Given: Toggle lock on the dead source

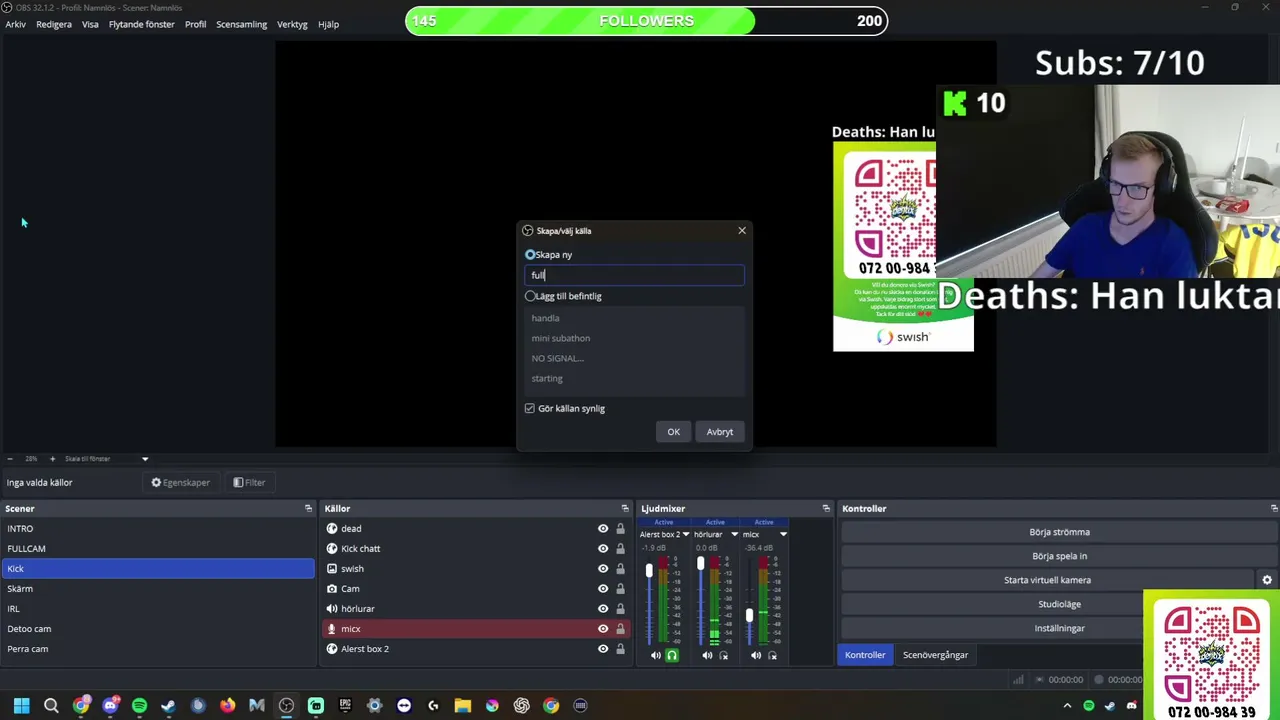Looking at the screenshot, I should point(620,529).
